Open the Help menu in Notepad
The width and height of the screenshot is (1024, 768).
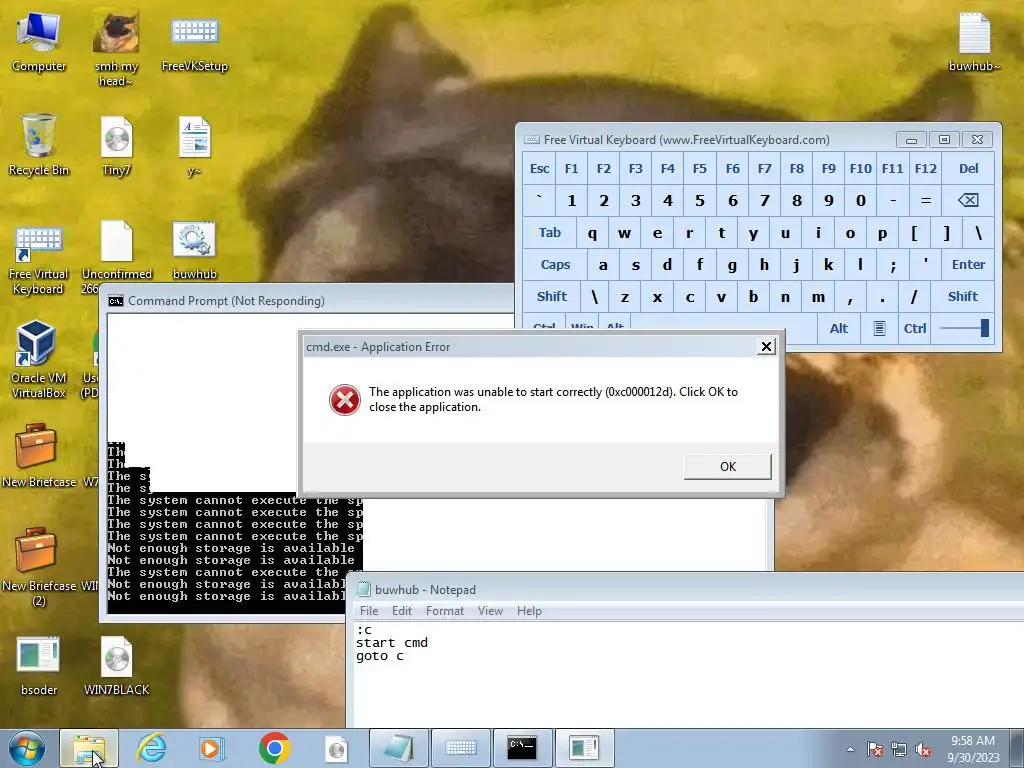529,611
